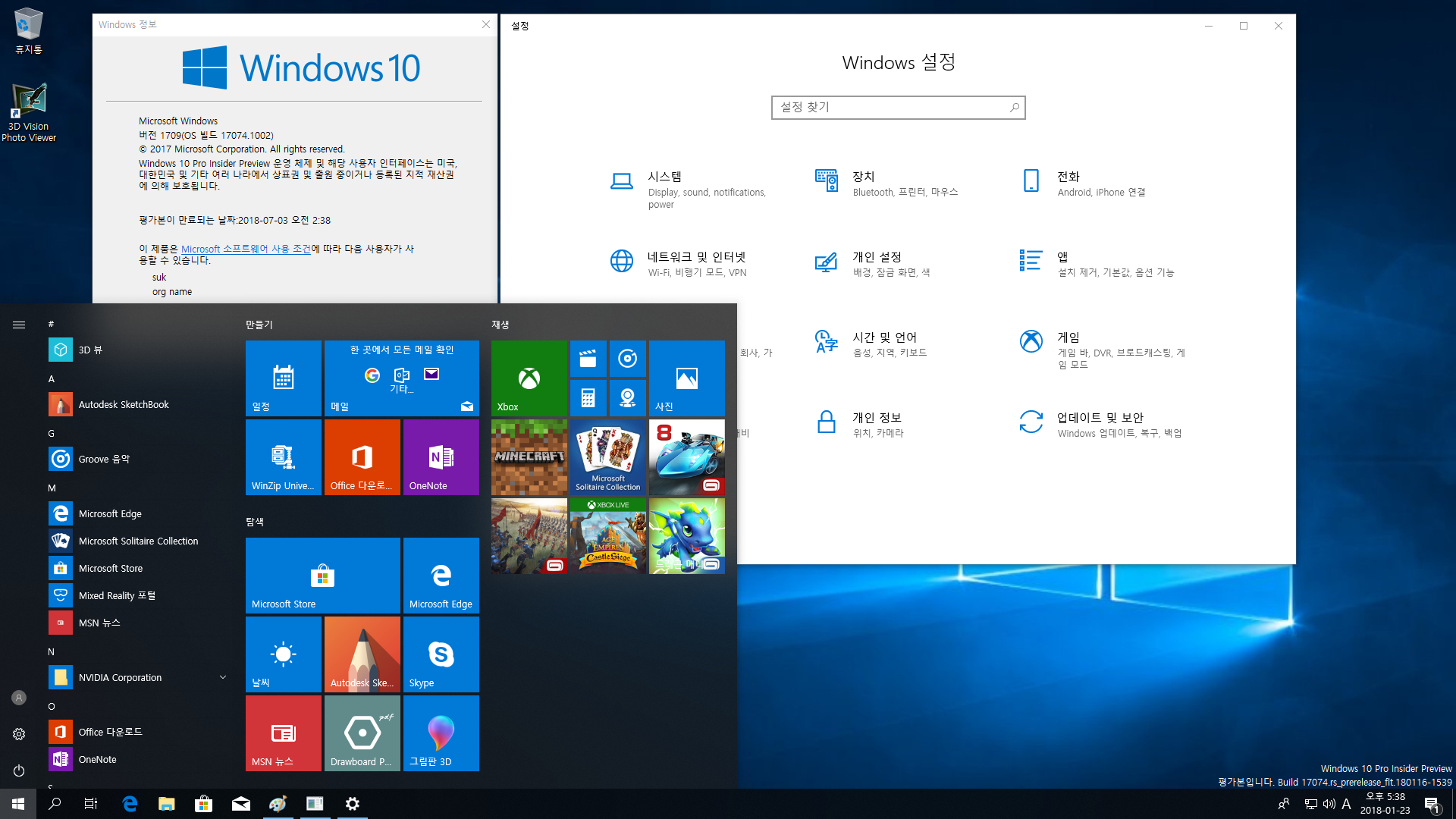Screen dimensions: 1456x819
Task: Open the MSN 뉴스 tile
Action: pos(284,733)
